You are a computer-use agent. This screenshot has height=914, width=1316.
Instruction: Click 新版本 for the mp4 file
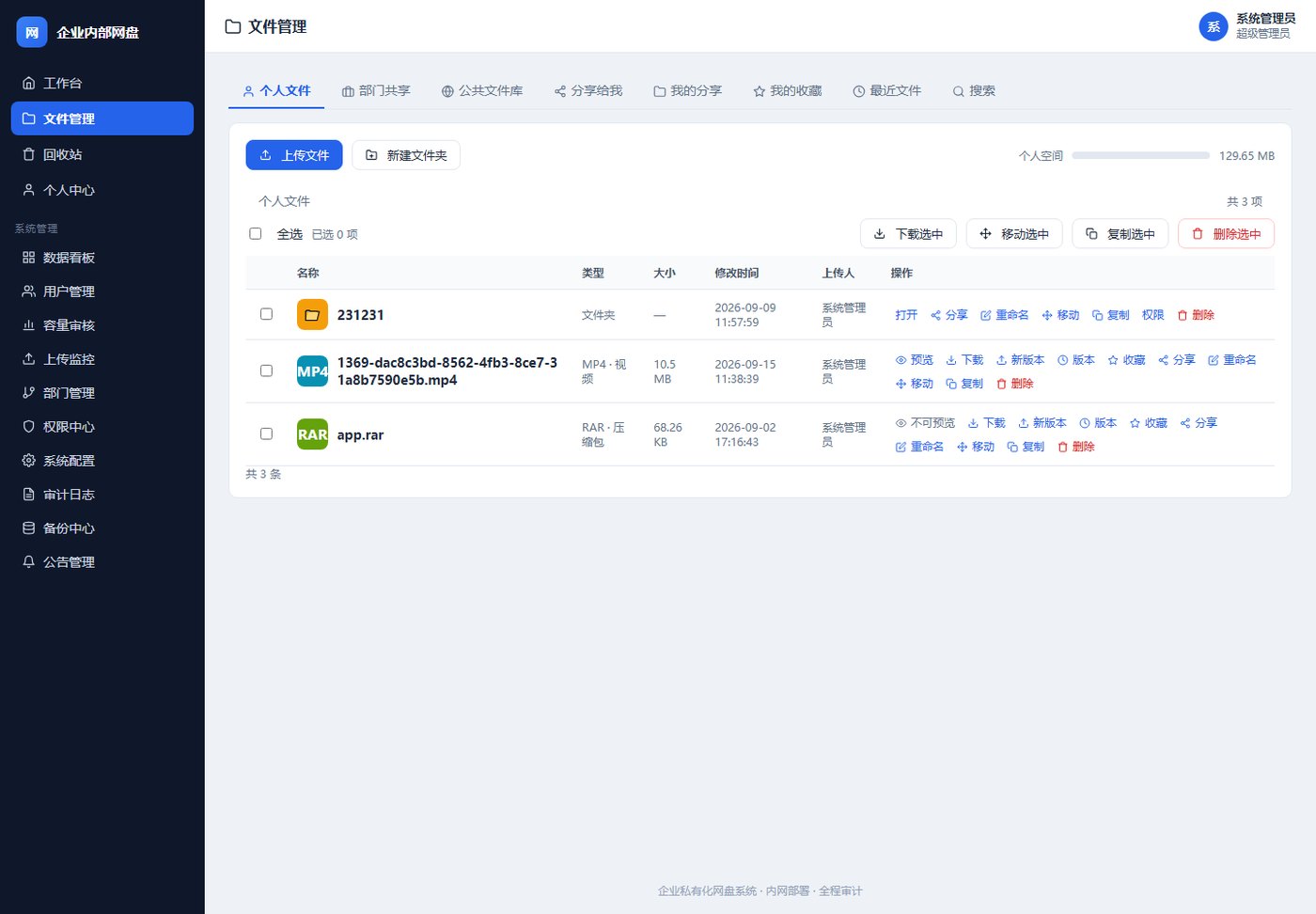tap(1020, 360)
